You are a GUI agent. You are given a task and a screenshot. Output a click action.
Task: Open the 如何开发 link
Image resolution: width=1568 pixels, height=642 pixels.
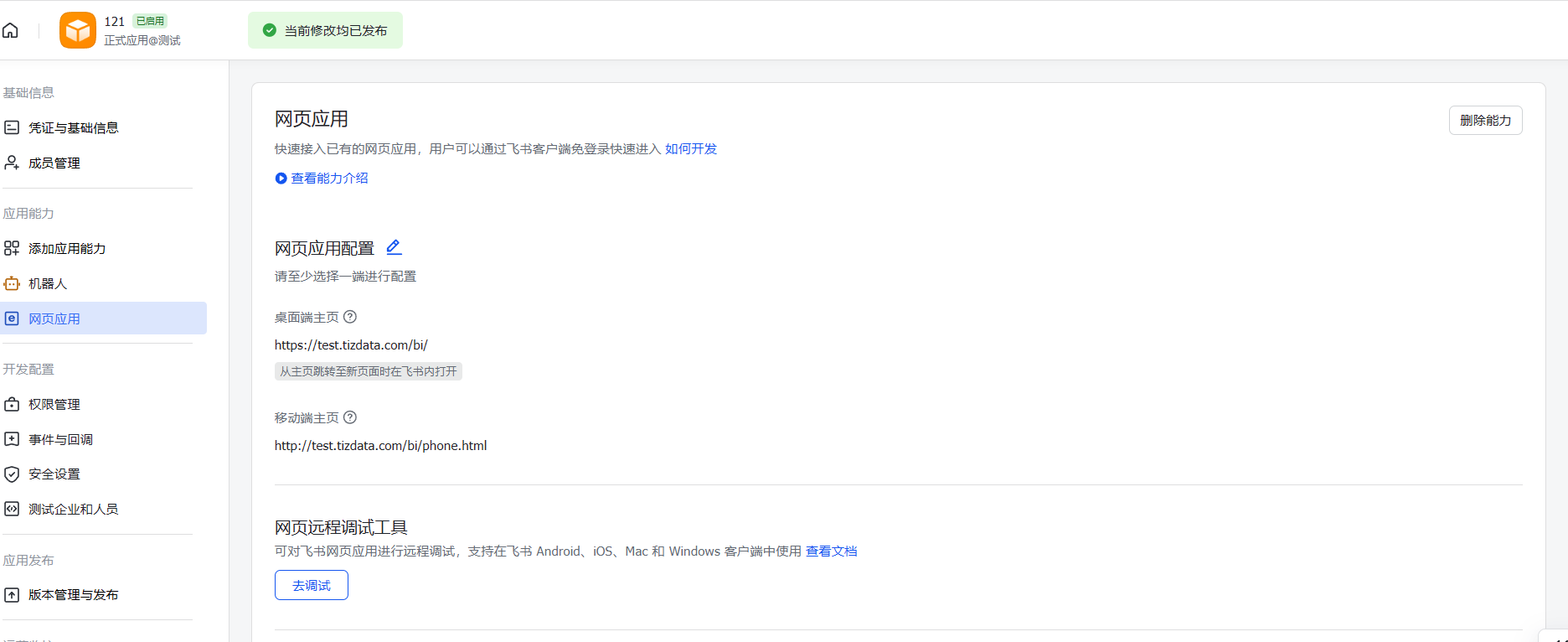(x=691, y=148)
